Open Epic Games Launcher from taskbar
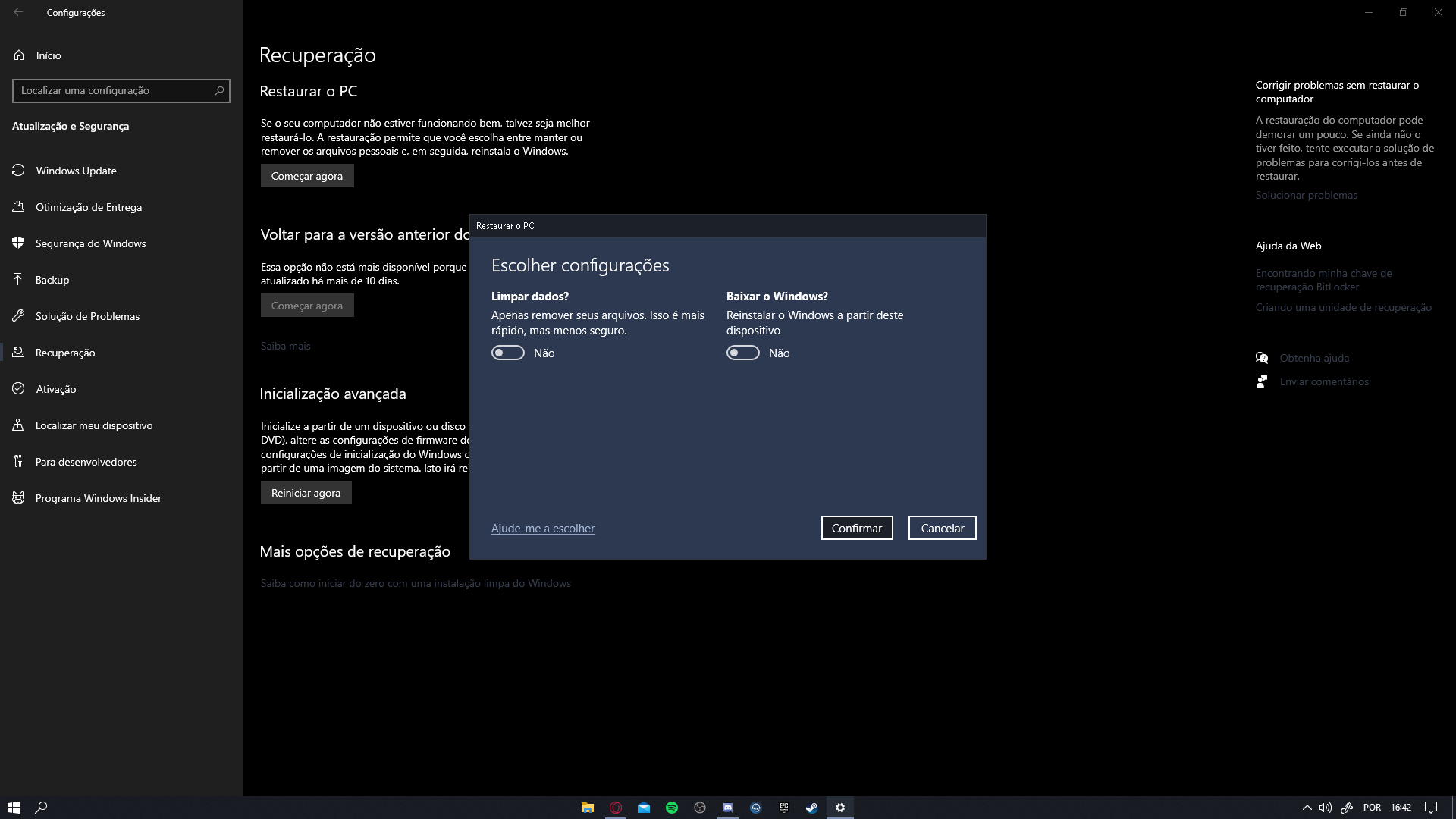Screen dimensions: 1456x819 [x=784, y=808]
